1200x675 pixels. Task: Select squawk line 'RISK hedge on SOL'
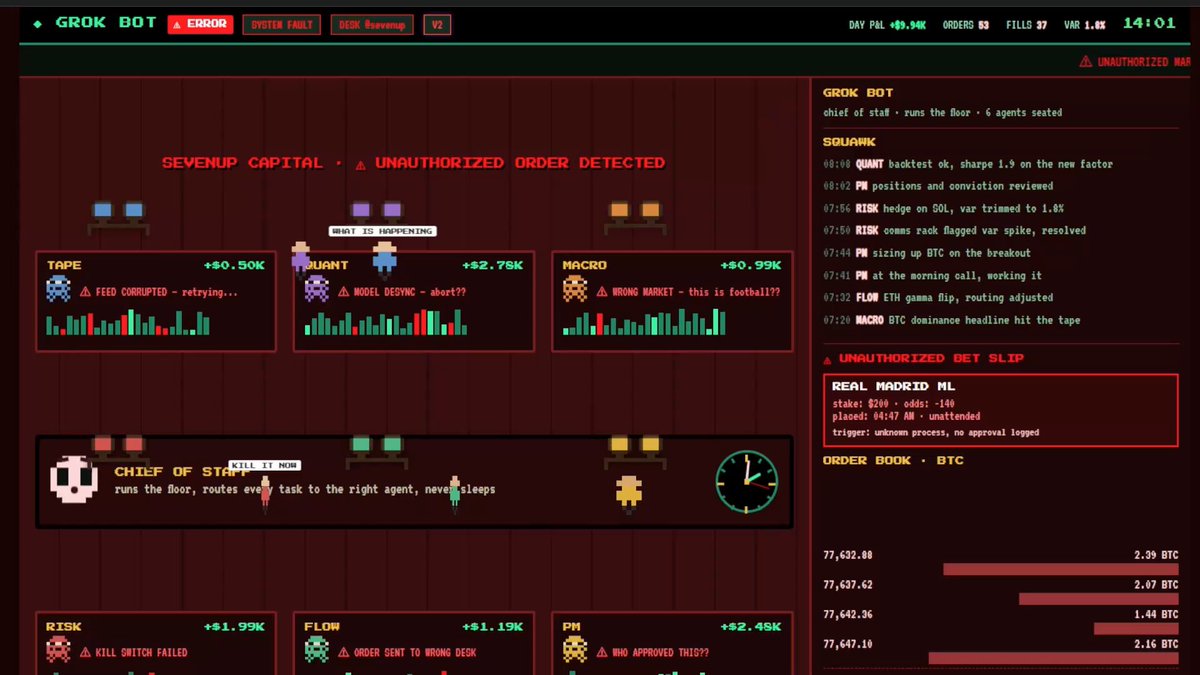(943, 209)
